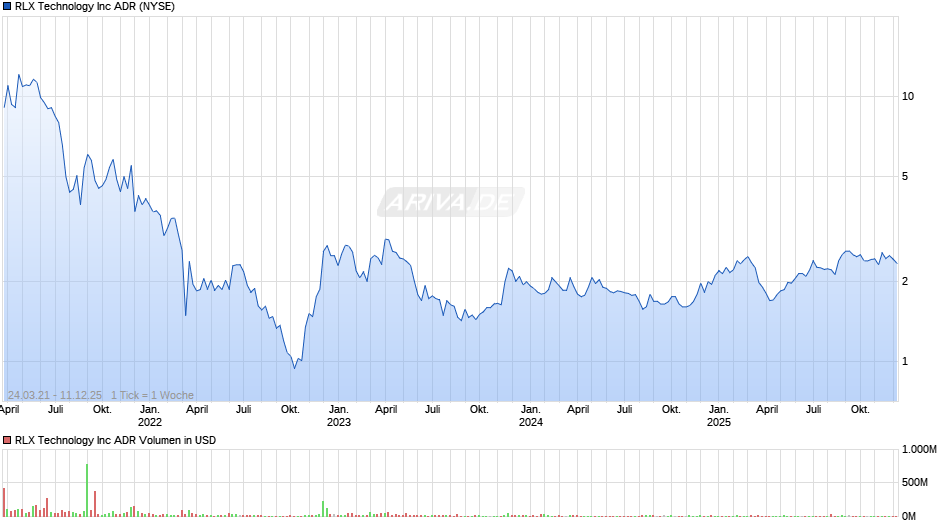Click the green volume spike near Jan. 2023

[x=323, y=509]
